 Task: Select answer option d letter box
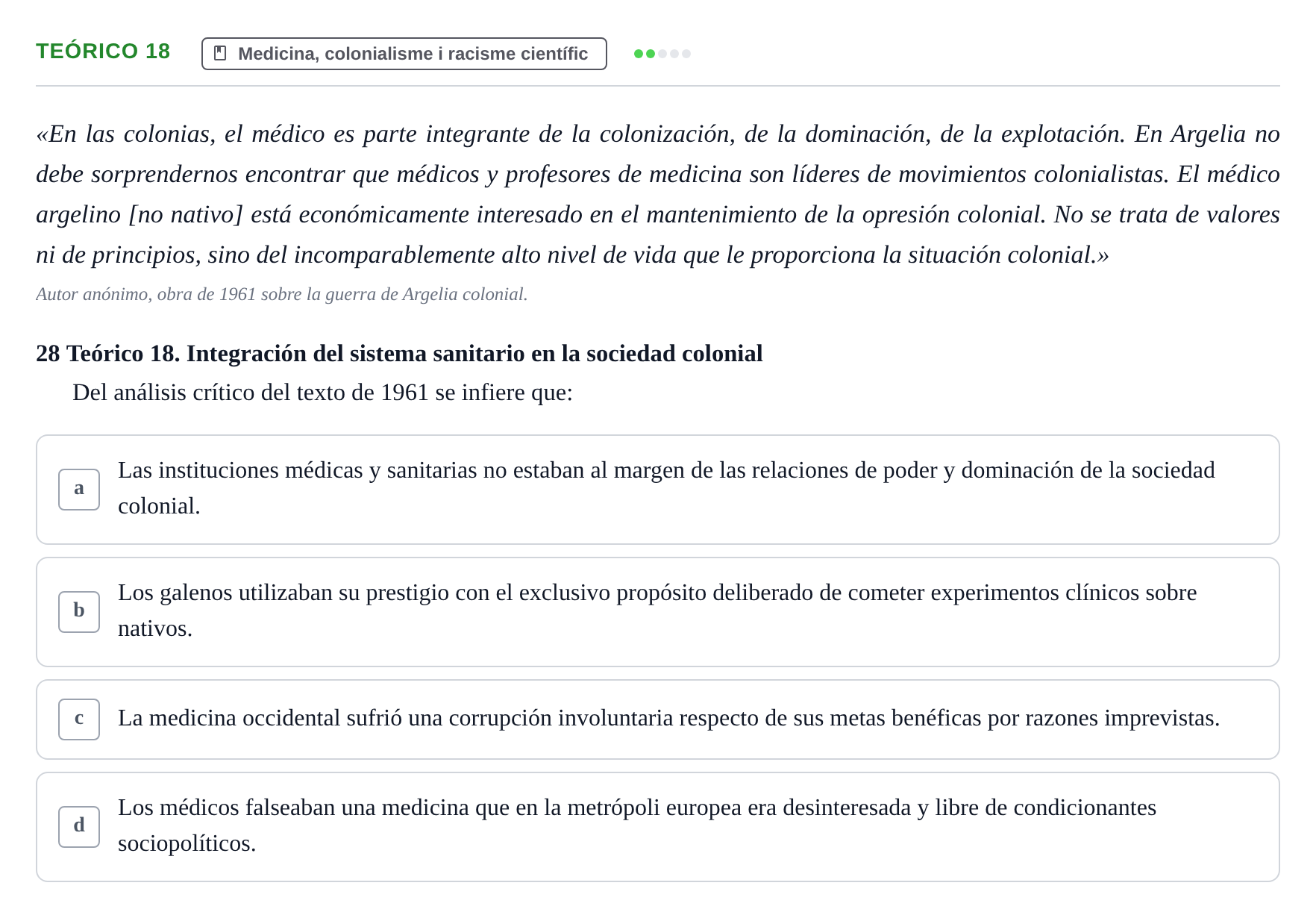pyautogui.click(x=79, y=827)
